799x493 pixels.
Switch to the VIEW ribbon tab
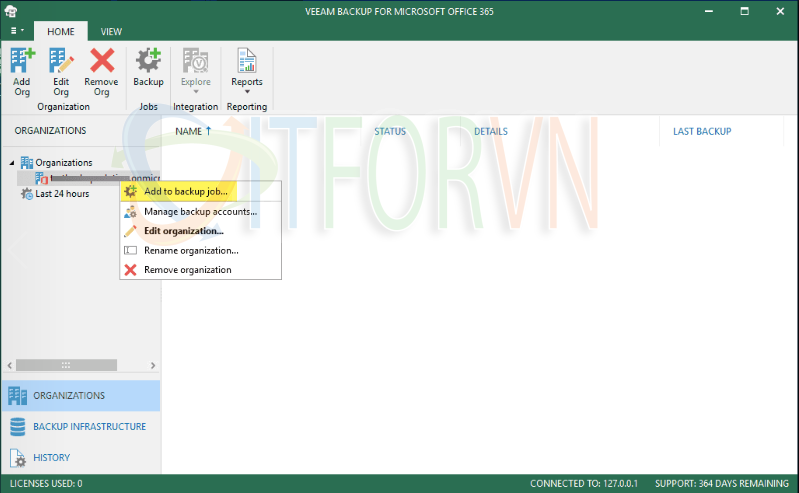pyautogui.click(x=111, y=32)
